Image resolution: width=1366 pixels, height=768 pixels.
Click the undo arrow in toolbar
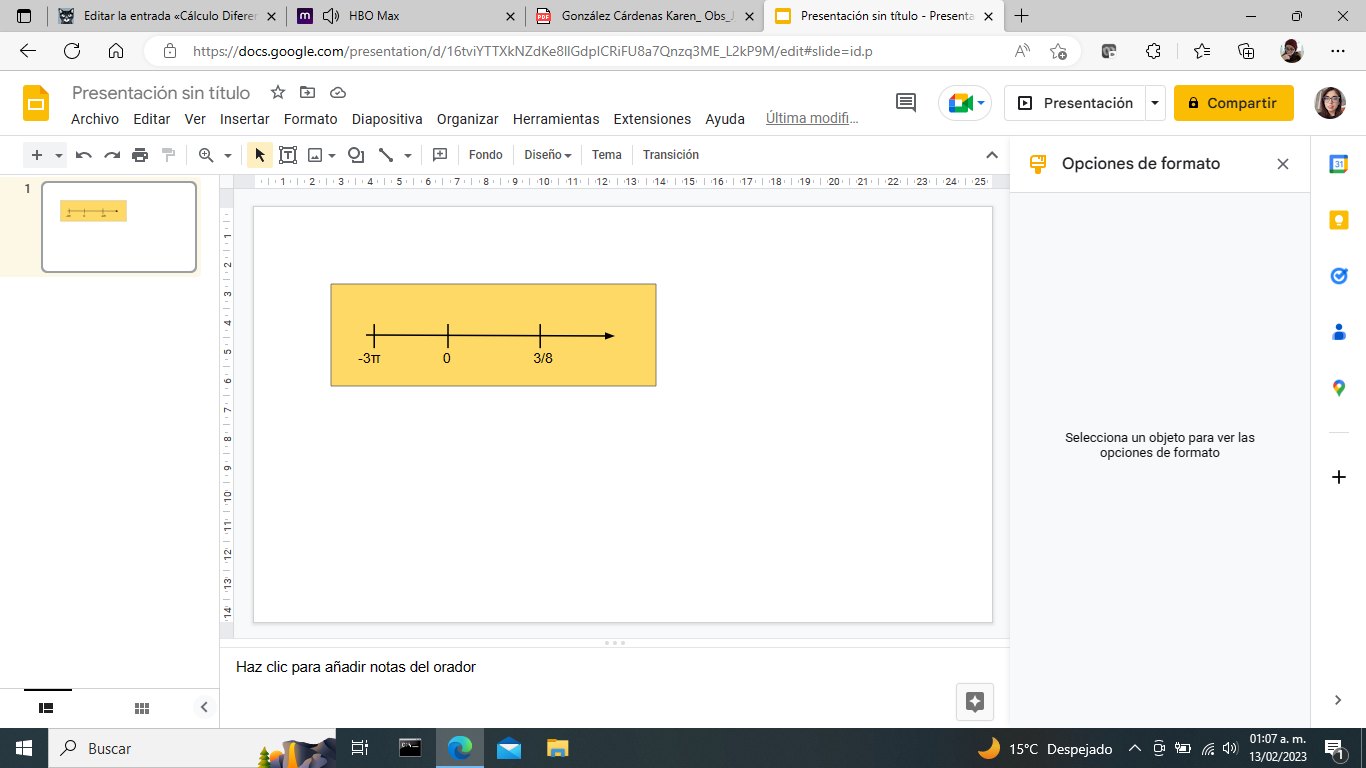click(84, 155)
